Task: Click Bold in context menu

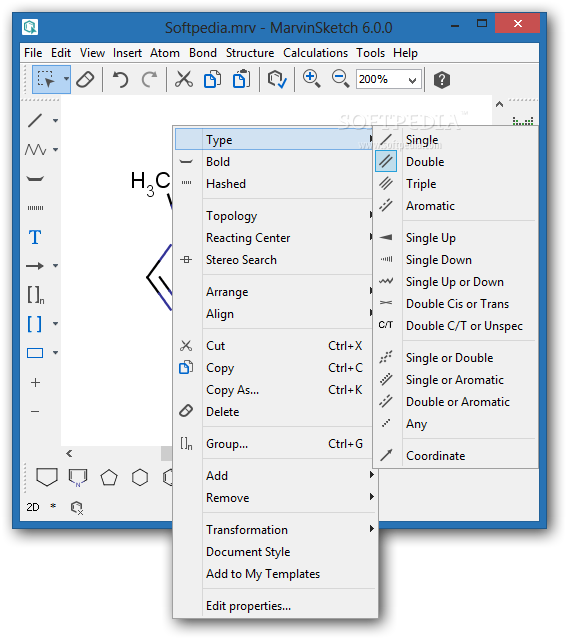Action: (274, 161)
